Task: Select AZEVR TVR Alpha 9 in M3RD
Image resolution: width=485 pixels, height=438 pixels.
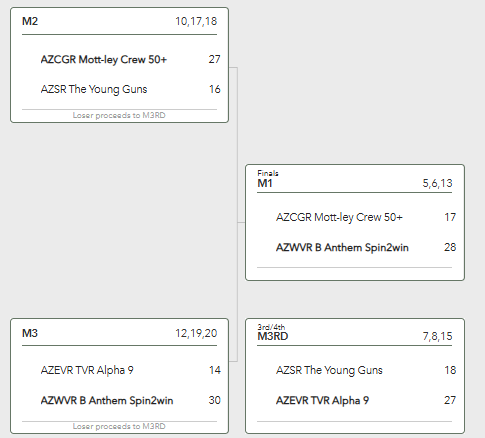Action: [x=322, y=400]
